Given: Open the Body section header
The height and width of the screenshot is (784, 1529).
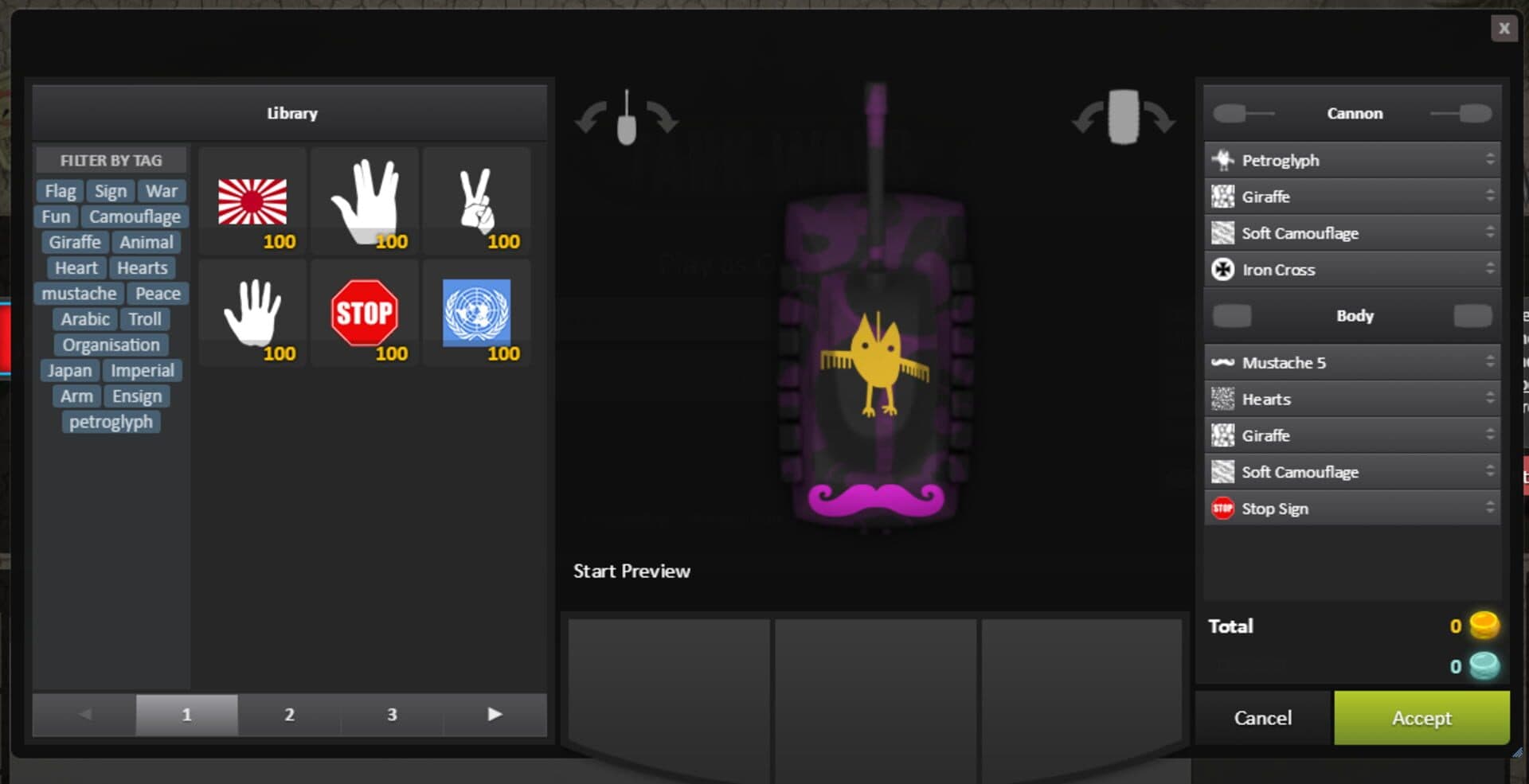Looking at the screenshot, I should click(x=1355, y=316).
